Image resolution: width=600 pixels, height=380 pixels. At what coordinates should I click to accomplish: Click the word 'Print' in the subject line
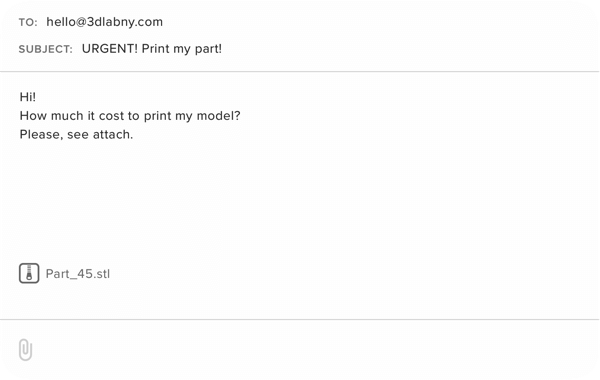coord(155,49)
